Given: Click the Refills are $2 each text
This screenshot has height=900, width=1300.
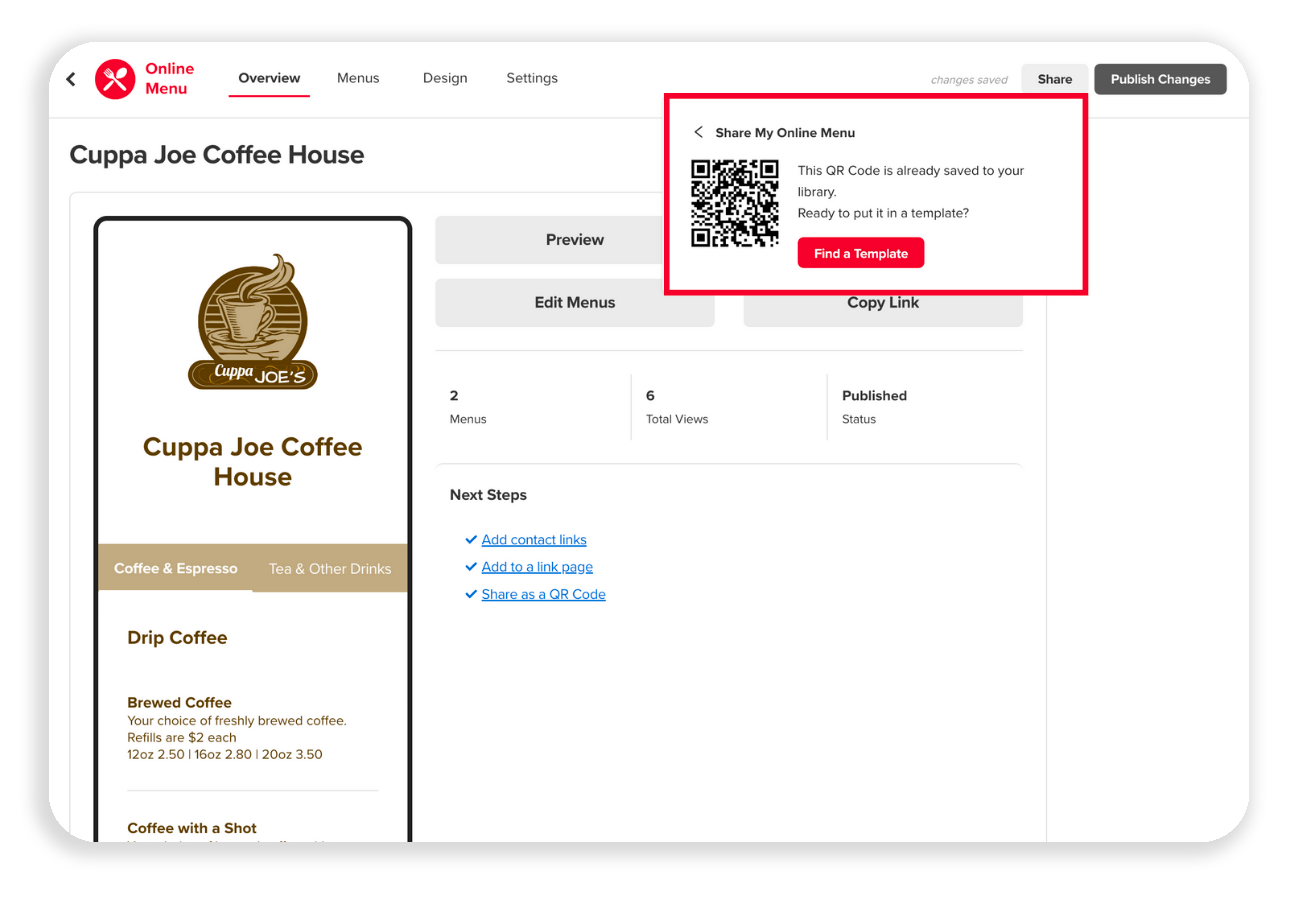Looking at the screenshot, I should tap(182, 737).
